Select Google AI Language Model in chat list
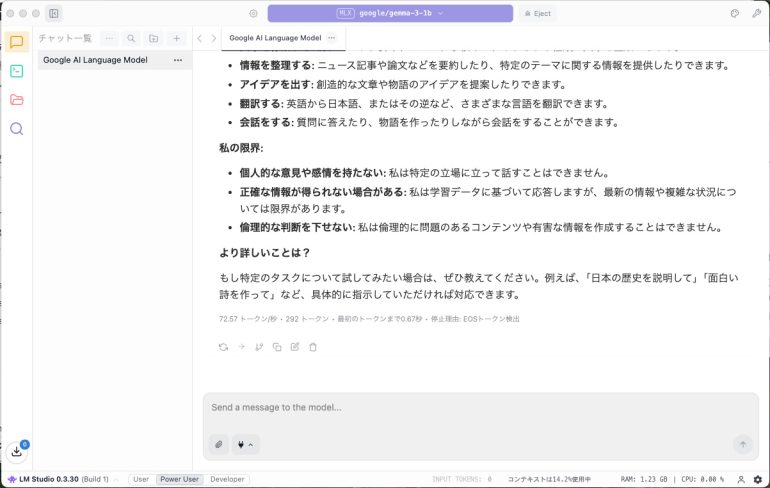Image resolution: width=770 pixels, height=488 pixels. (x=95, y=60)
